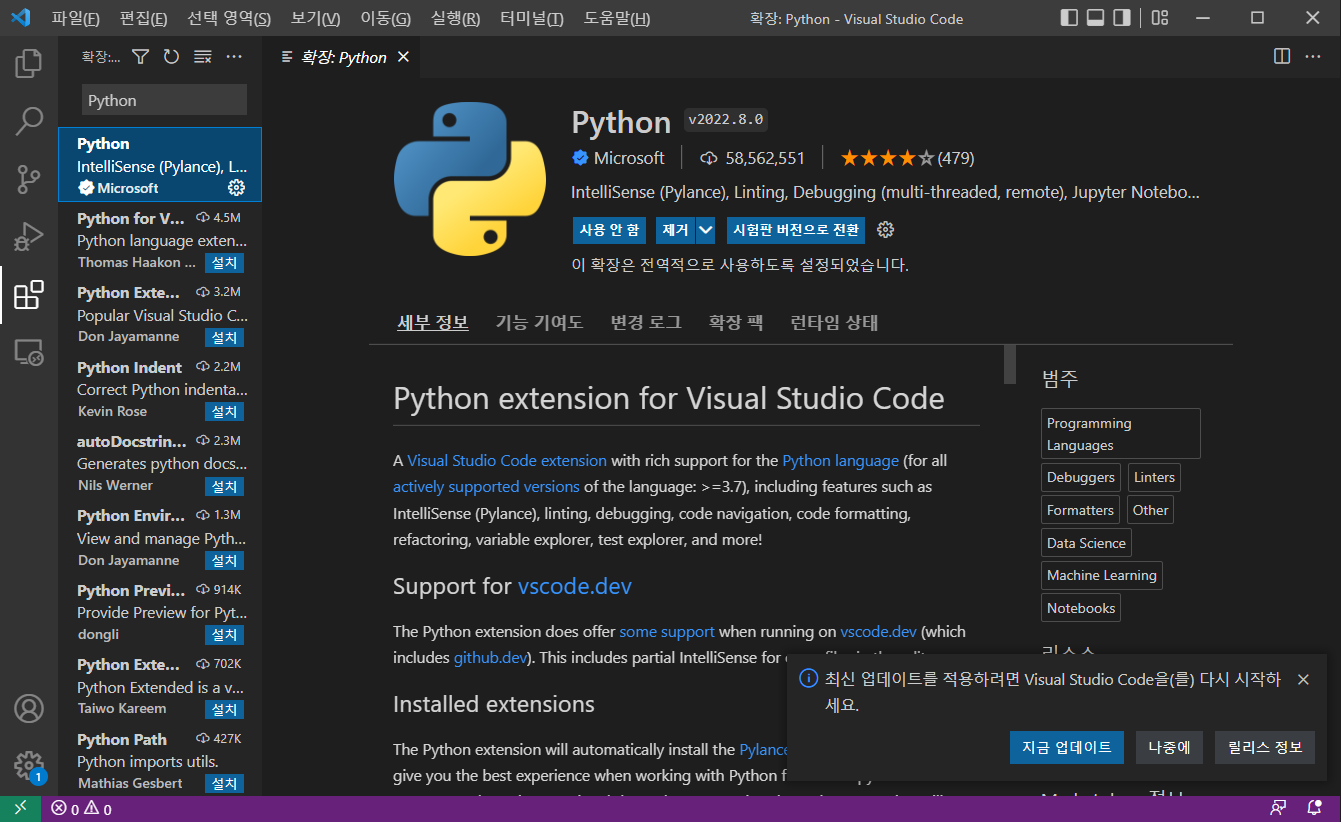Click the Data Science category tag
This screenshot has height=822, width=1341.
pos(1086,543)
